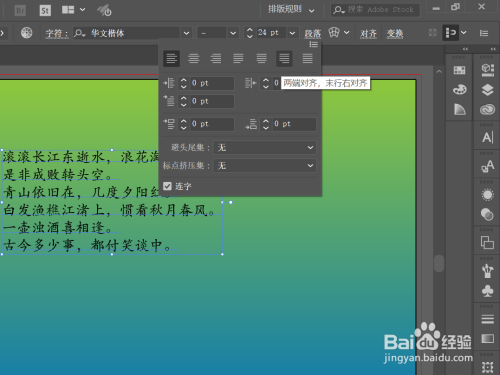Viewport: 500px width, 375px height.
Task: Open the Stroke panel lines icon
Action: pos(487,319)
